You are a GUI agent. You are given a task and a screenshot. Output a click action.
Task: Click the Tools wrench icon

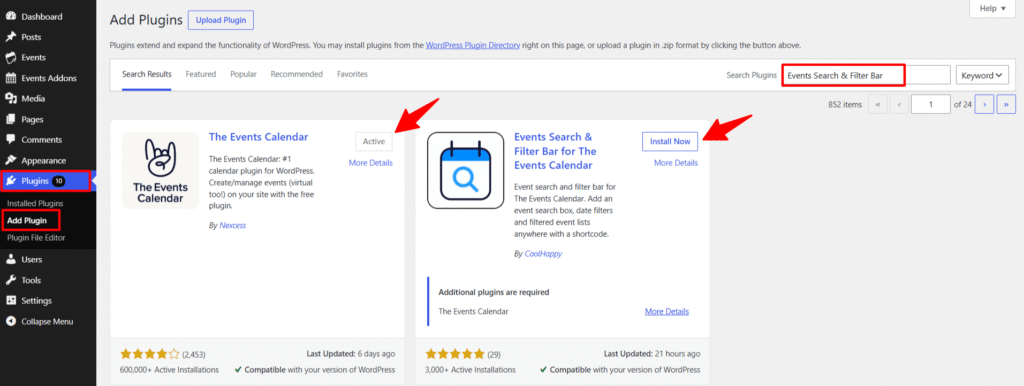10,280
